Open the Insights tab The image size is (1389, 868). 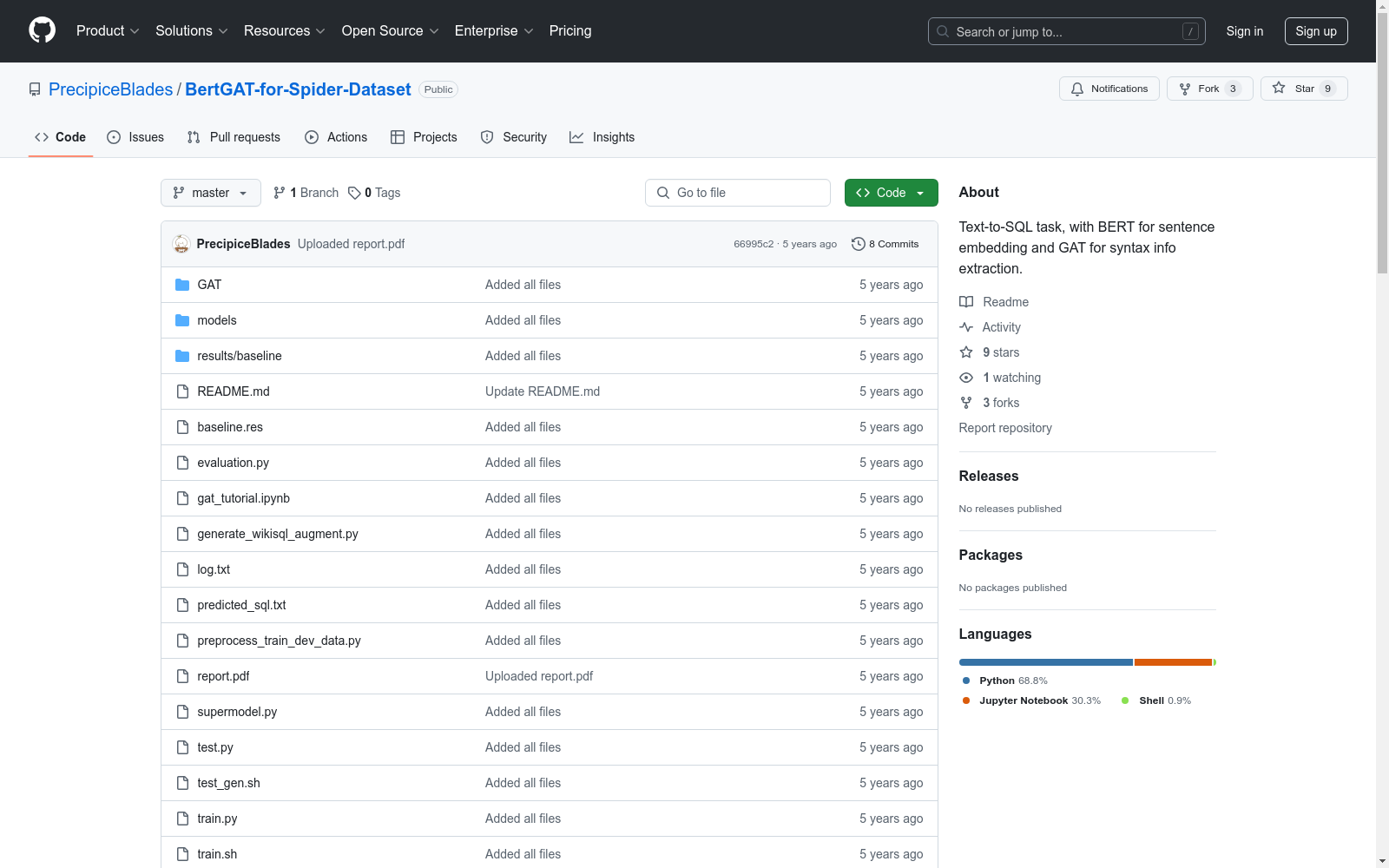point(602,137)
